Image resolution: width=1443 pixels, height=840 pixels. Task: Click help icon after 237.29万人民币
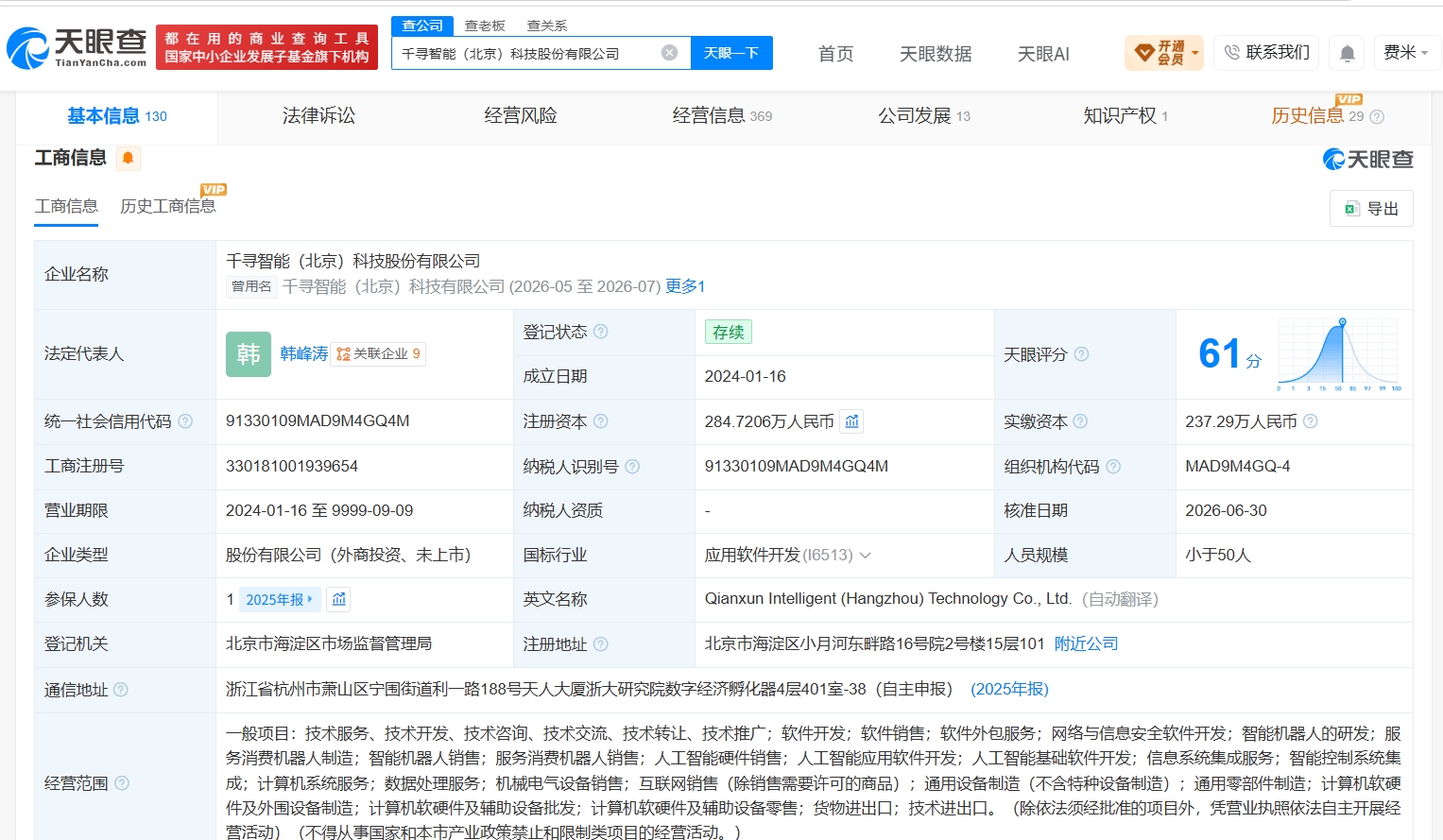coord(1310,421)
